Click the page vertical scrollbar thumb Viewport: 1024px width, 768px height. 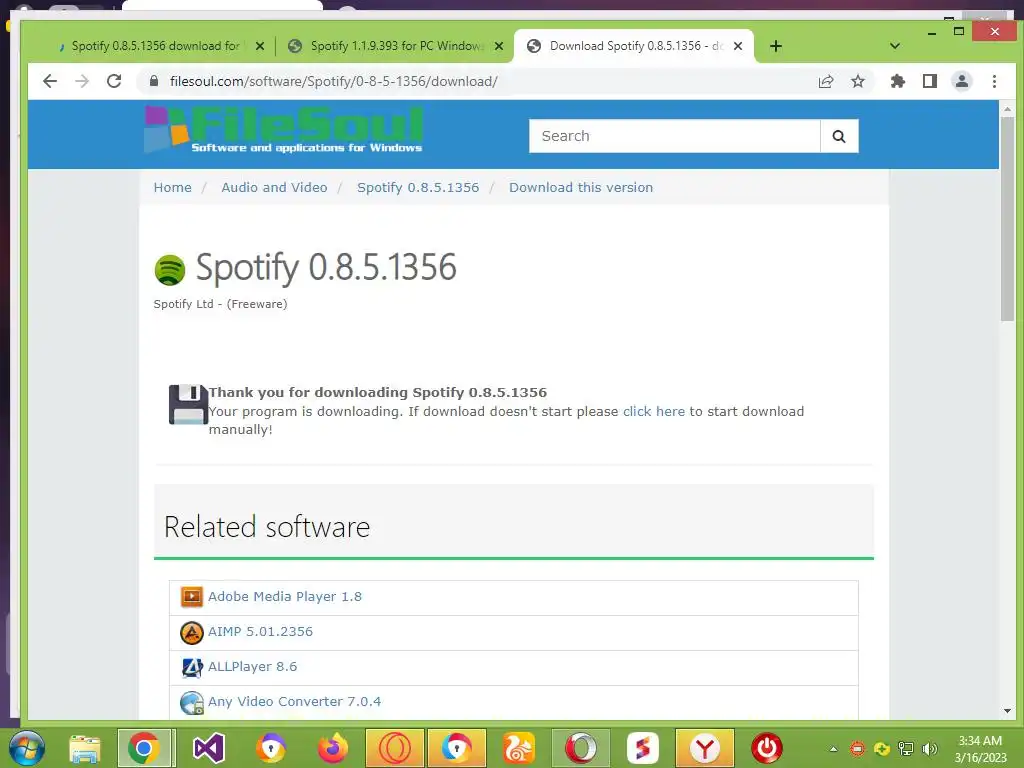click(x=1007, y=219)
